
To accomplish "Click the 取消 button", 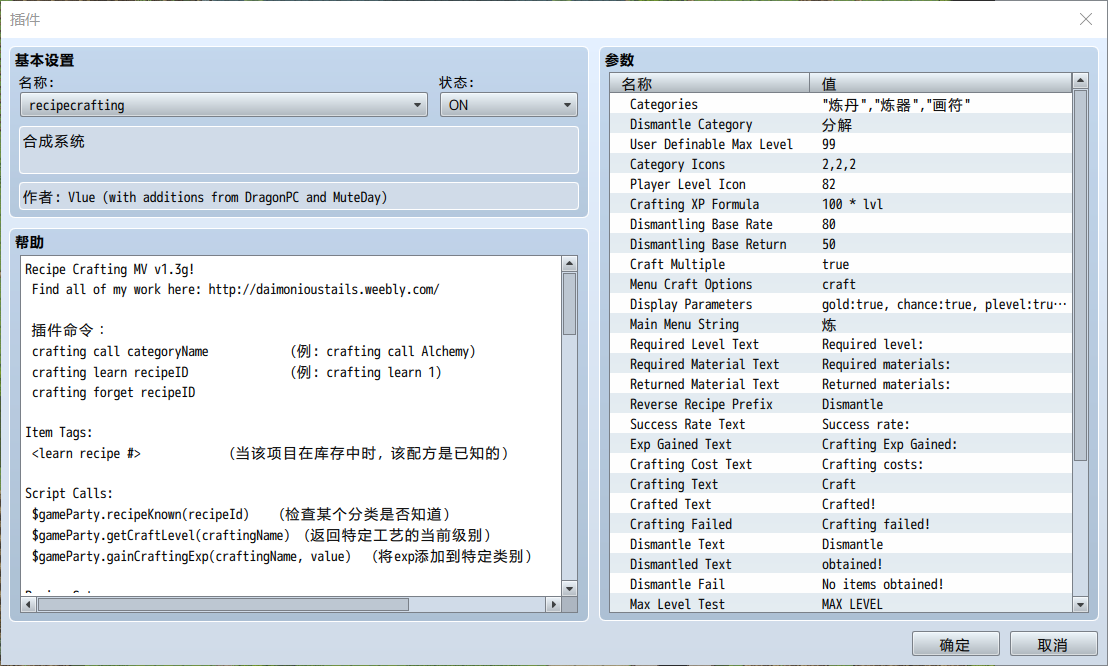I will click(x=1053, y=645).
